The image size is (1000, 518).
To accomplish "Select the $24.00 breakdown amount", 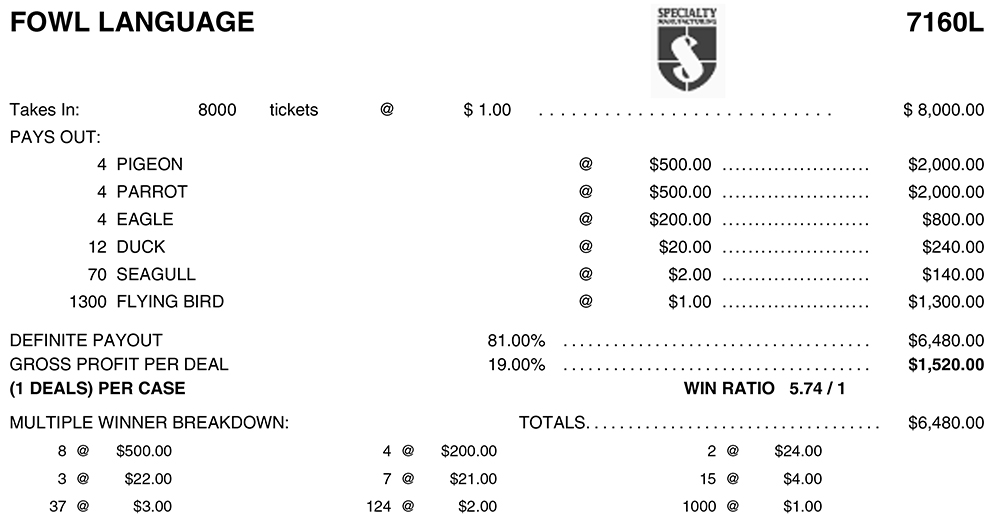I will [x=798, y=451].
